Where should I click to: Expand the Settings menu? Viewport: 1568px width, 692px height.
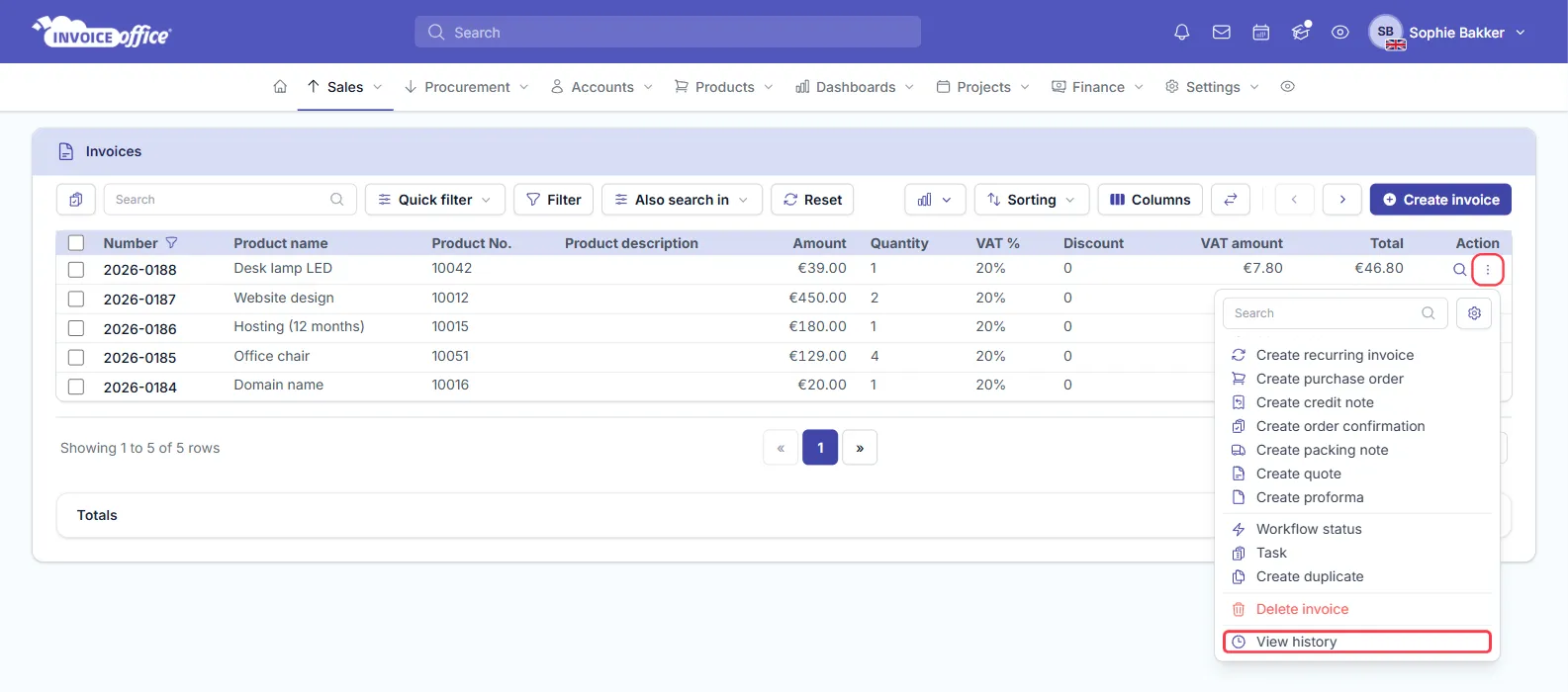coord(1212,87)
